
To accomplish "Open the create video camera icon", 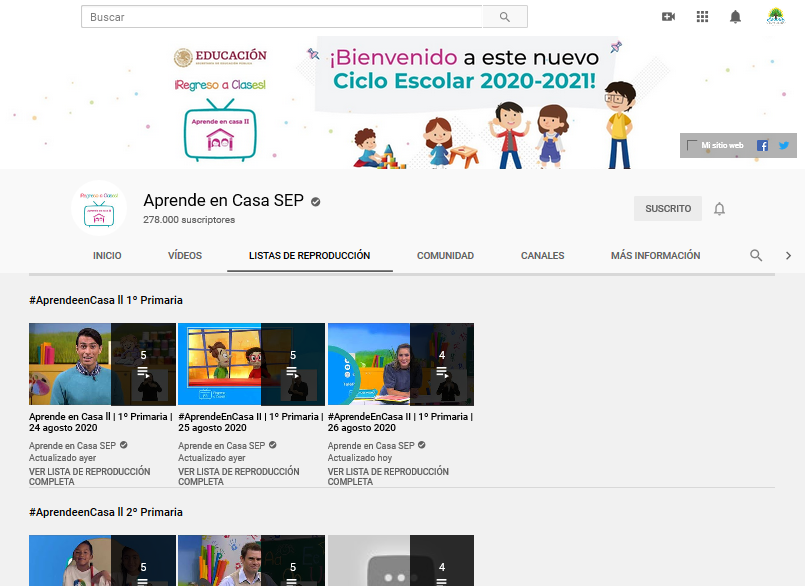I will [668, 17].
